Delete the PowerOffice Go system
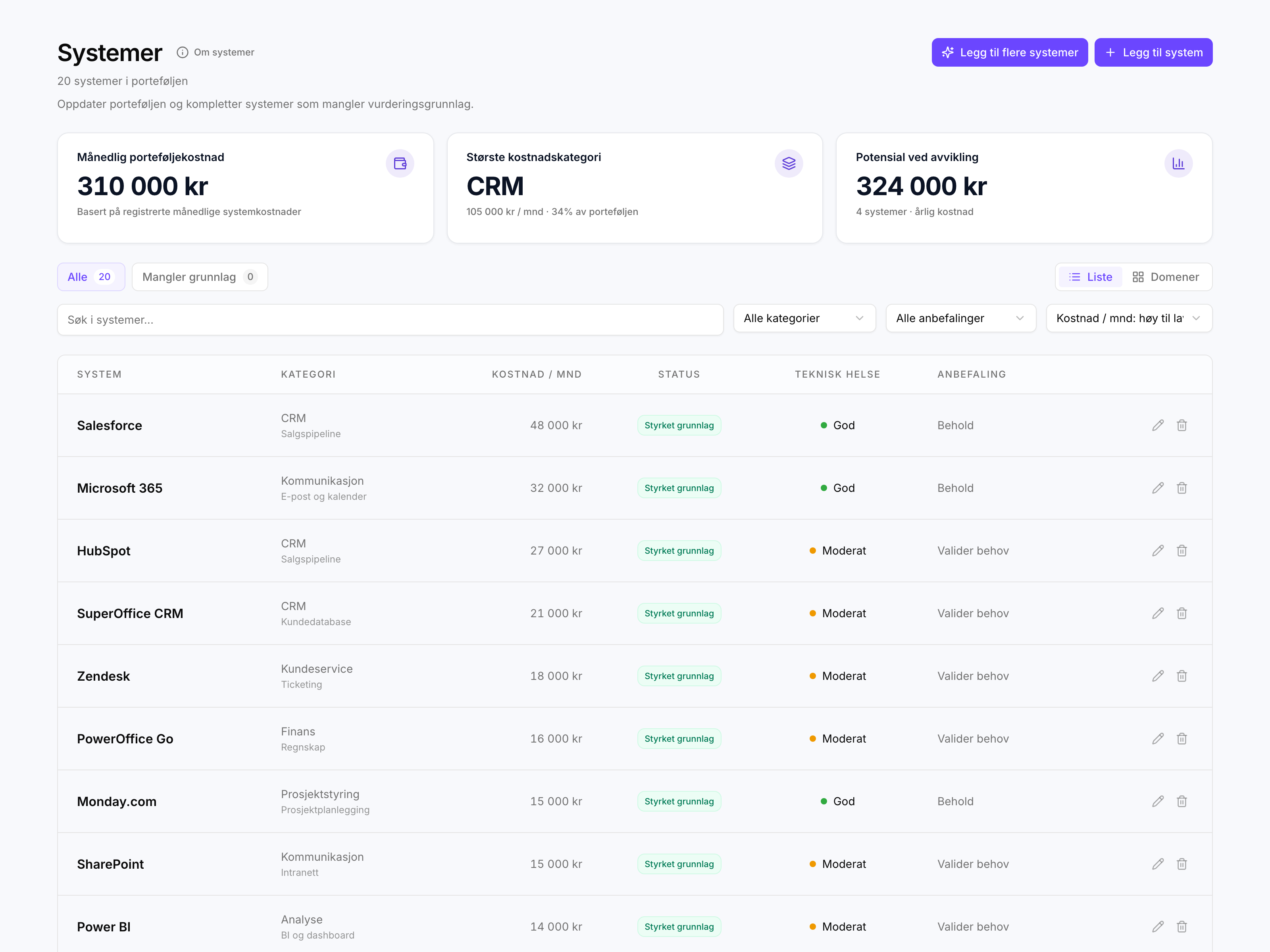 (x=1181, y=739)
